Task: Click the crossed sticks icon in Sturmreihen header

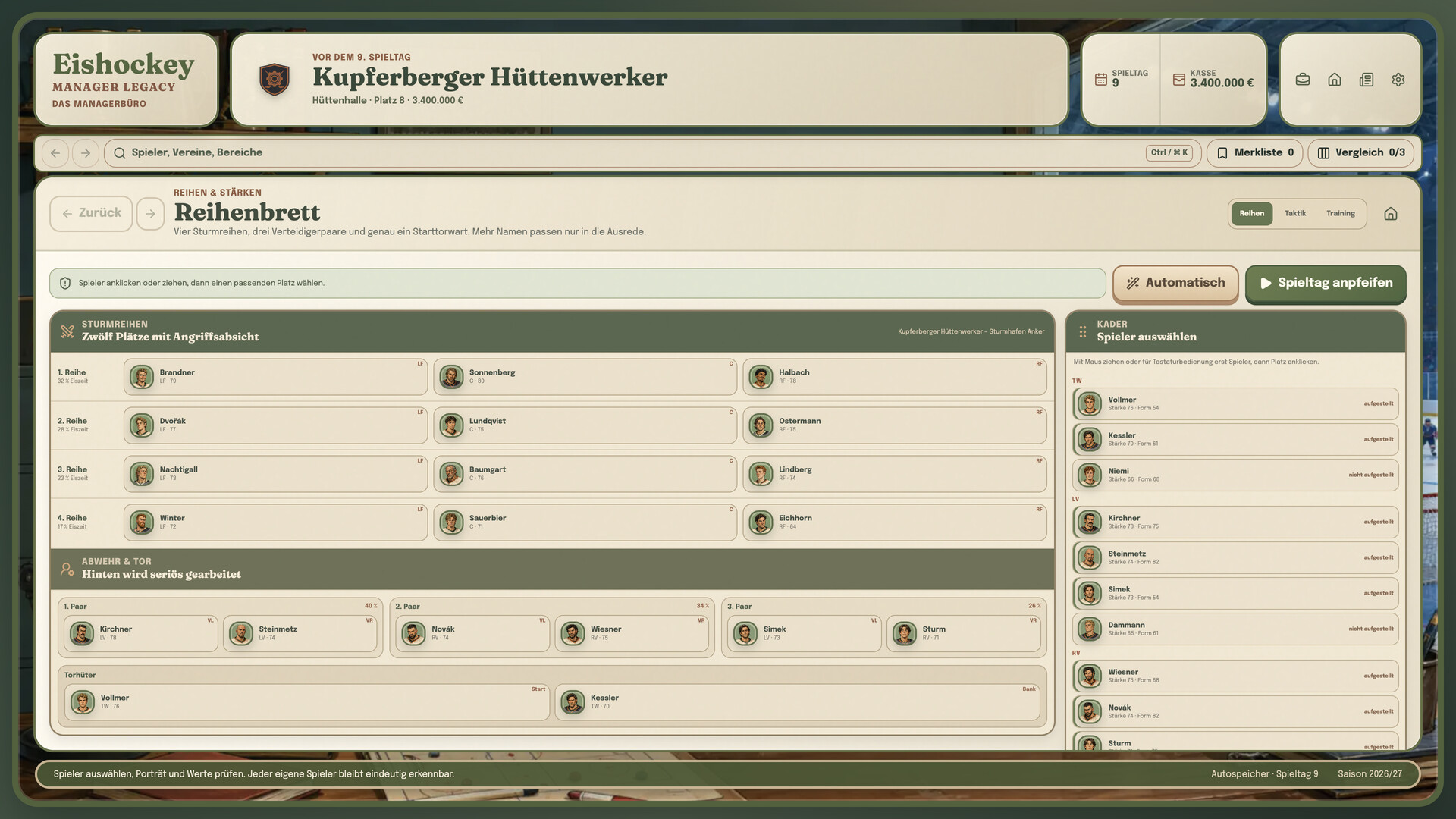Action: (x=67, y=331)
